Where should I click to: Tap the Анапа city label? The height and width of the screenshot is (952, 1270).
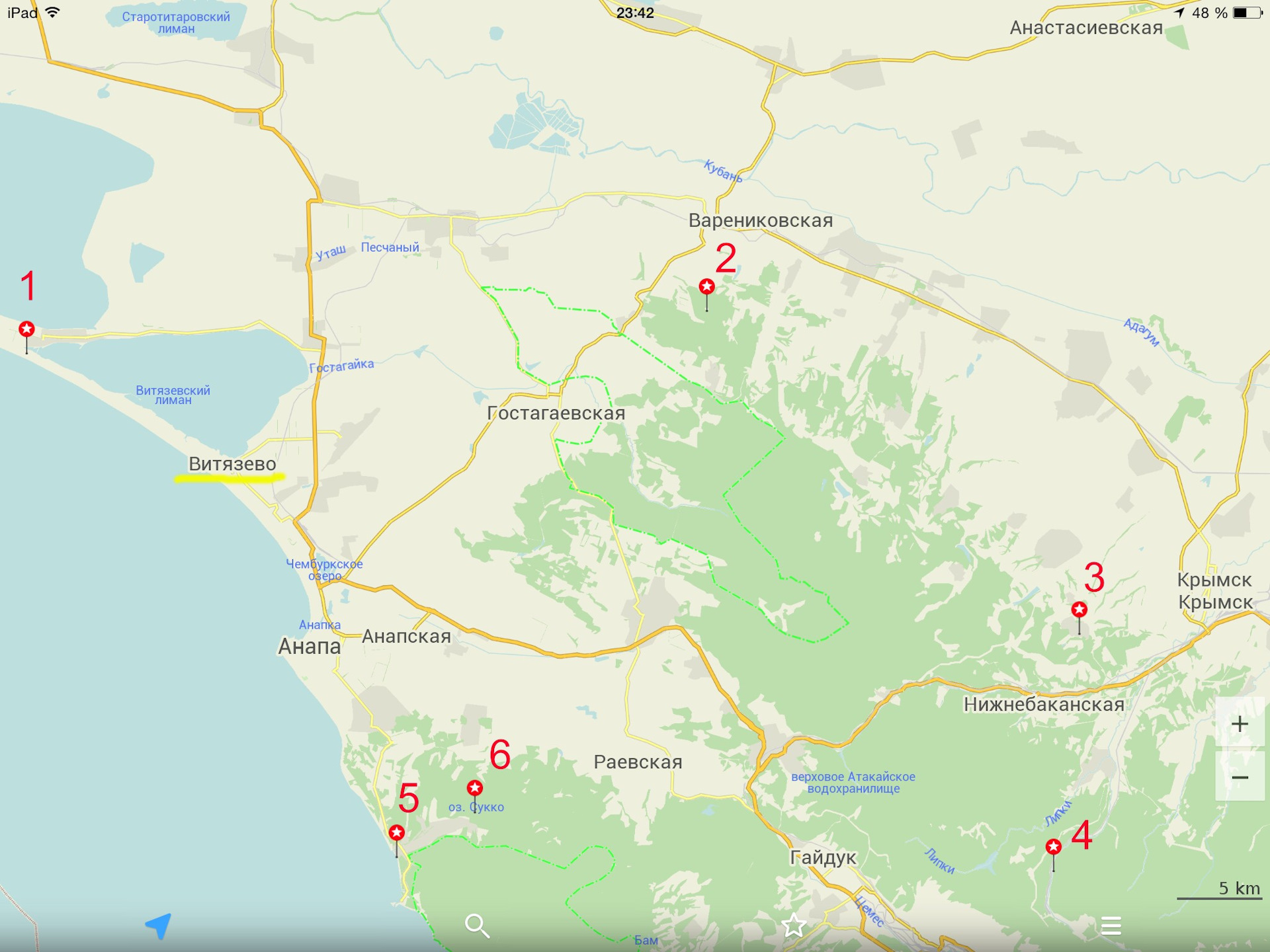coord(309,646)
